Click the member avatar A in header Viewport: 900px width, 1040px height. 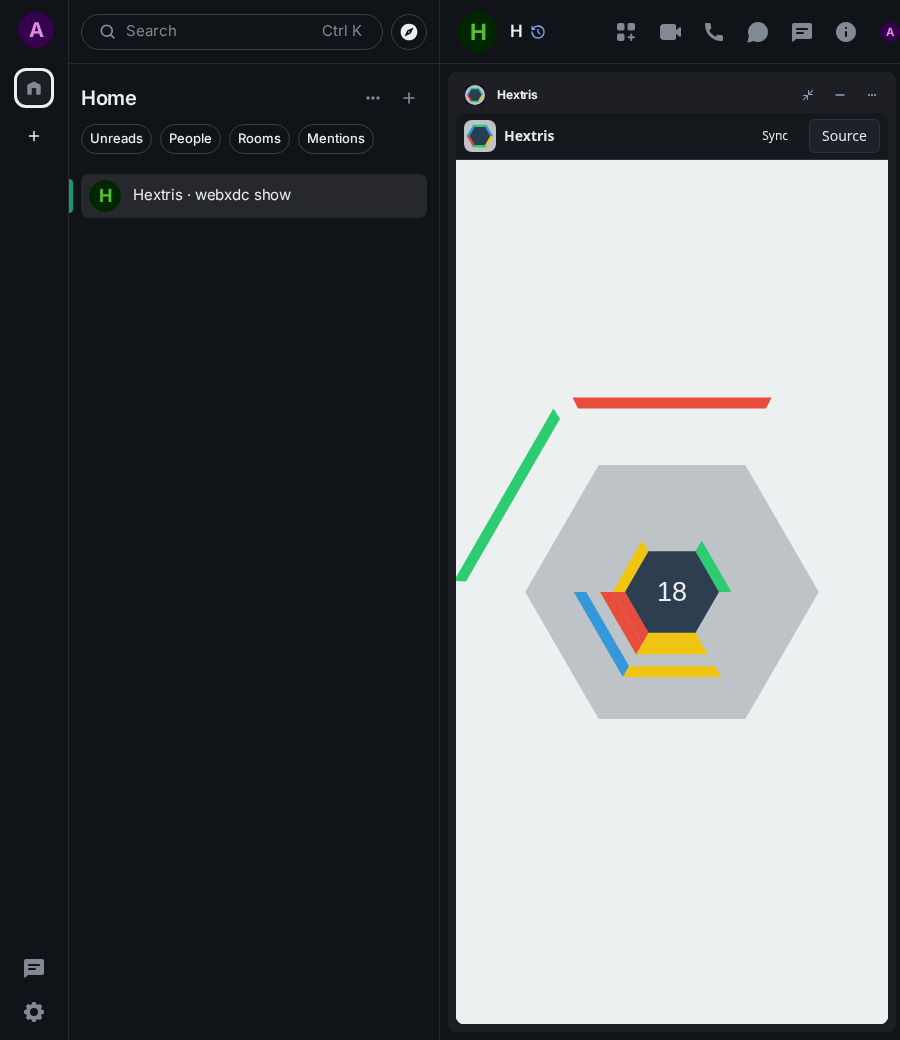click(x=889, y=32)
